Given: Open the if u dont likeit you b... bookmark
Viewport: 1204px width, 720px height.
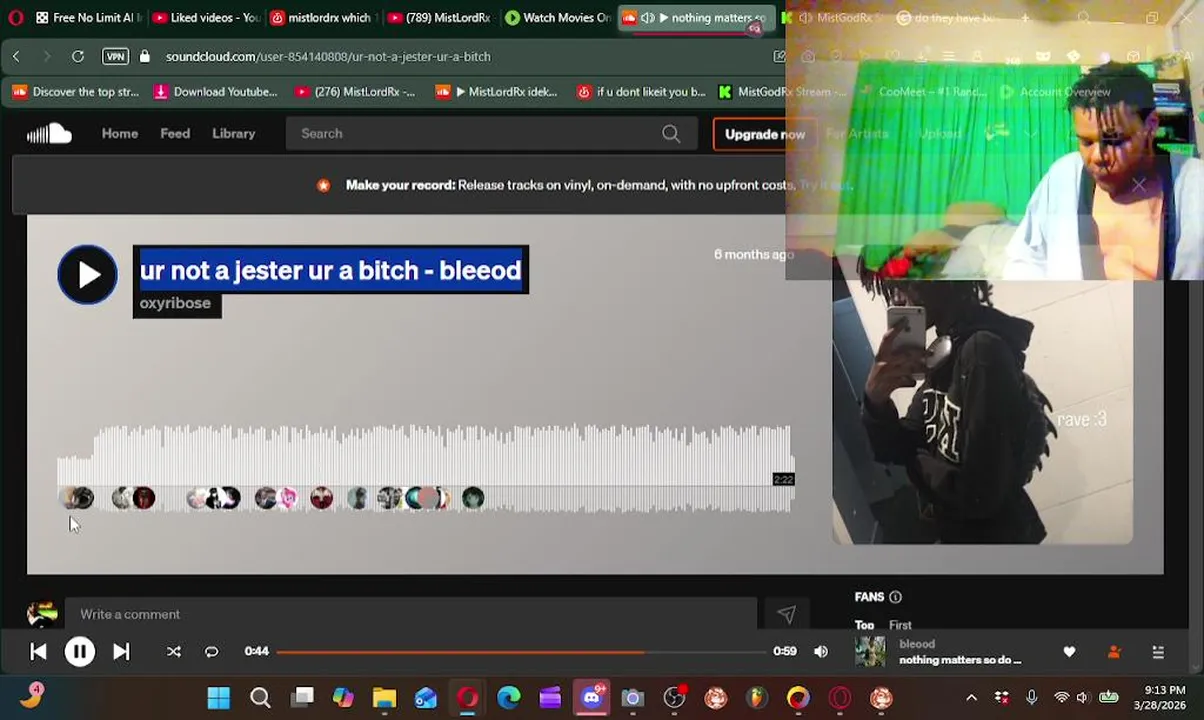Looking at the screenshot, I should 642,92.
